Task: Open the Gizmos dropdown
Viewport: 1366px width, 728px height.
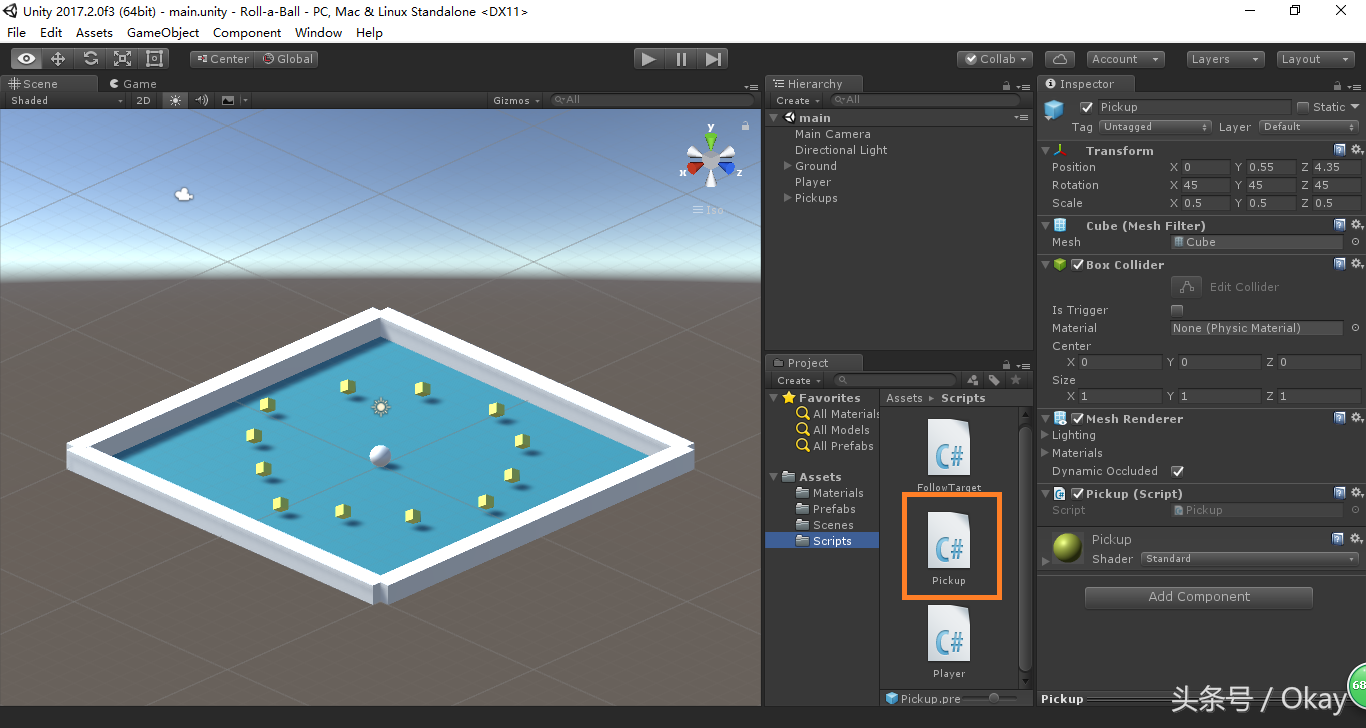Action: [516, 100]
